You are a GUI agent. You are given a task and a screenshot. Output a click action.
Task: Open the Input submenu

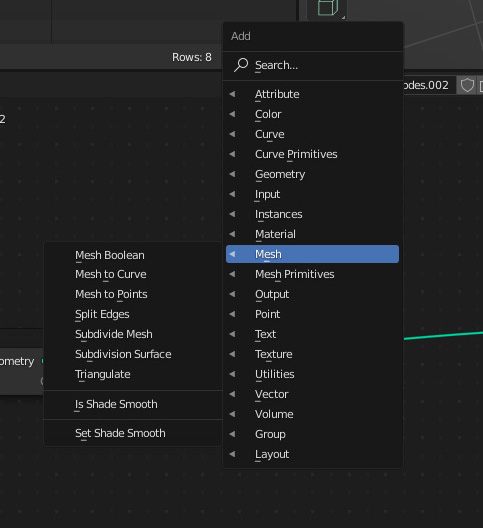[313, 194]
